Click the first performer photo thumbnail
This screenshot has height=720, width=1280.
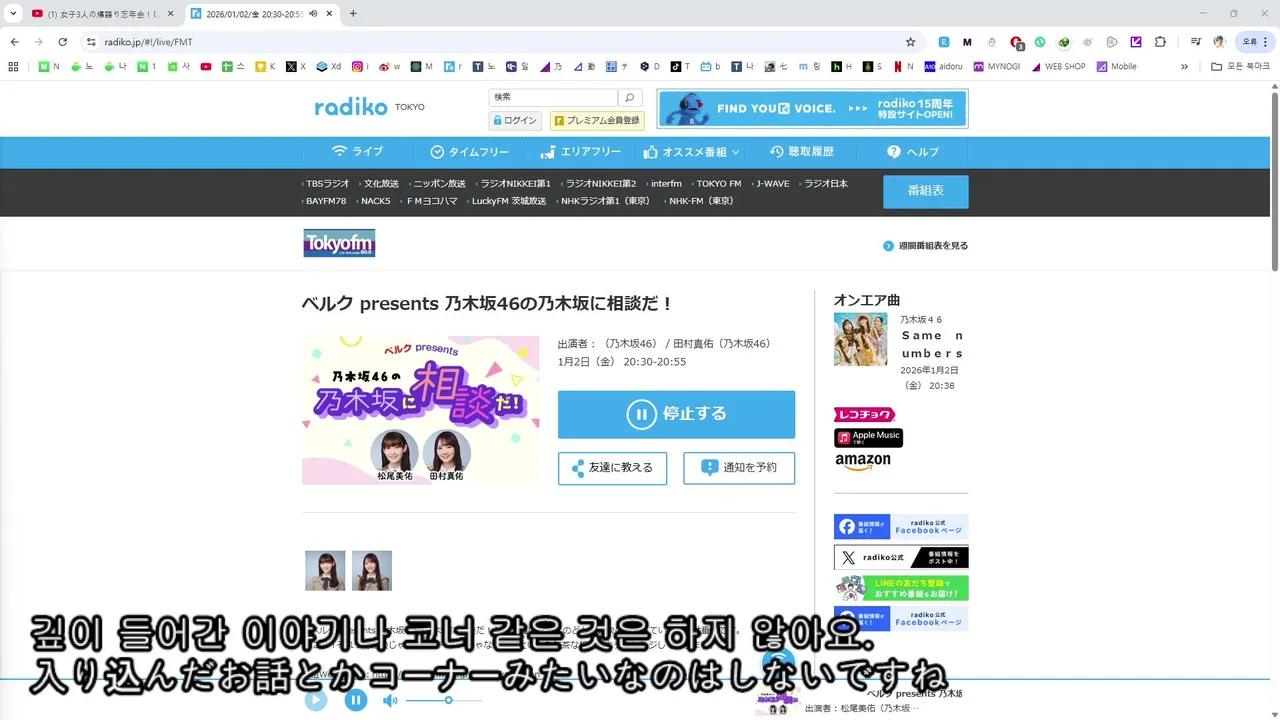pyautogui.click(x=325, y=570)
